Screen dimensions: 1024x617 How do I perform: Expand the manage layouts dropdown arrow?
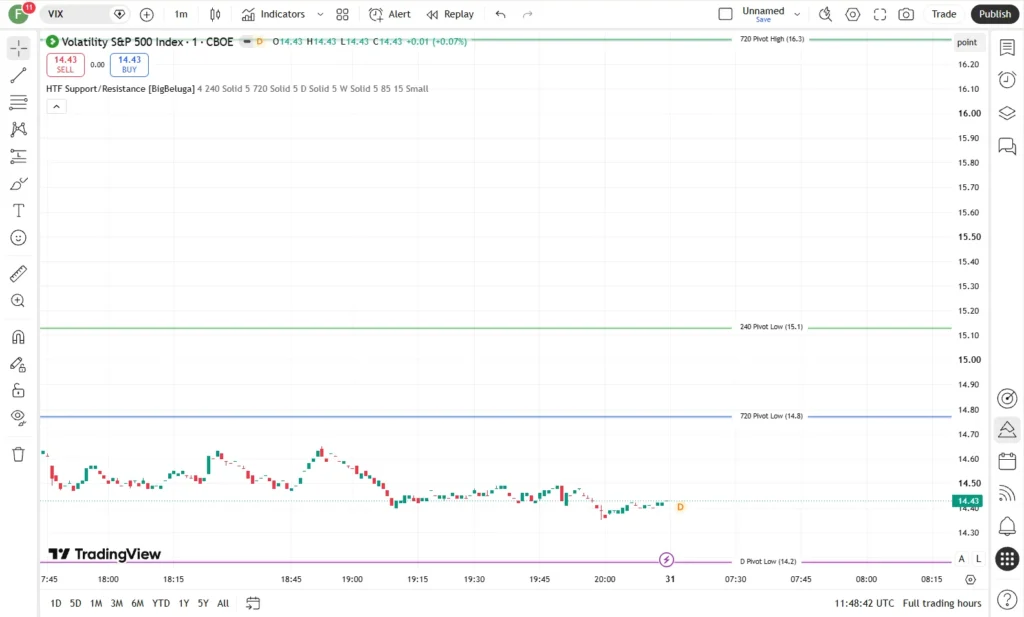pos(797,14)
